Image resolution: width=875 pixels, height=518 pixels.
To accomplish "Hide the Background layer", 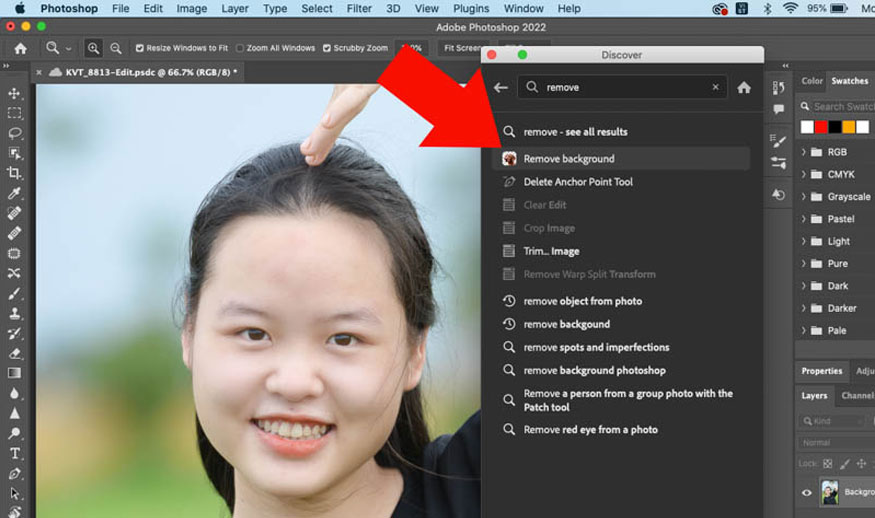I will 806,492.
